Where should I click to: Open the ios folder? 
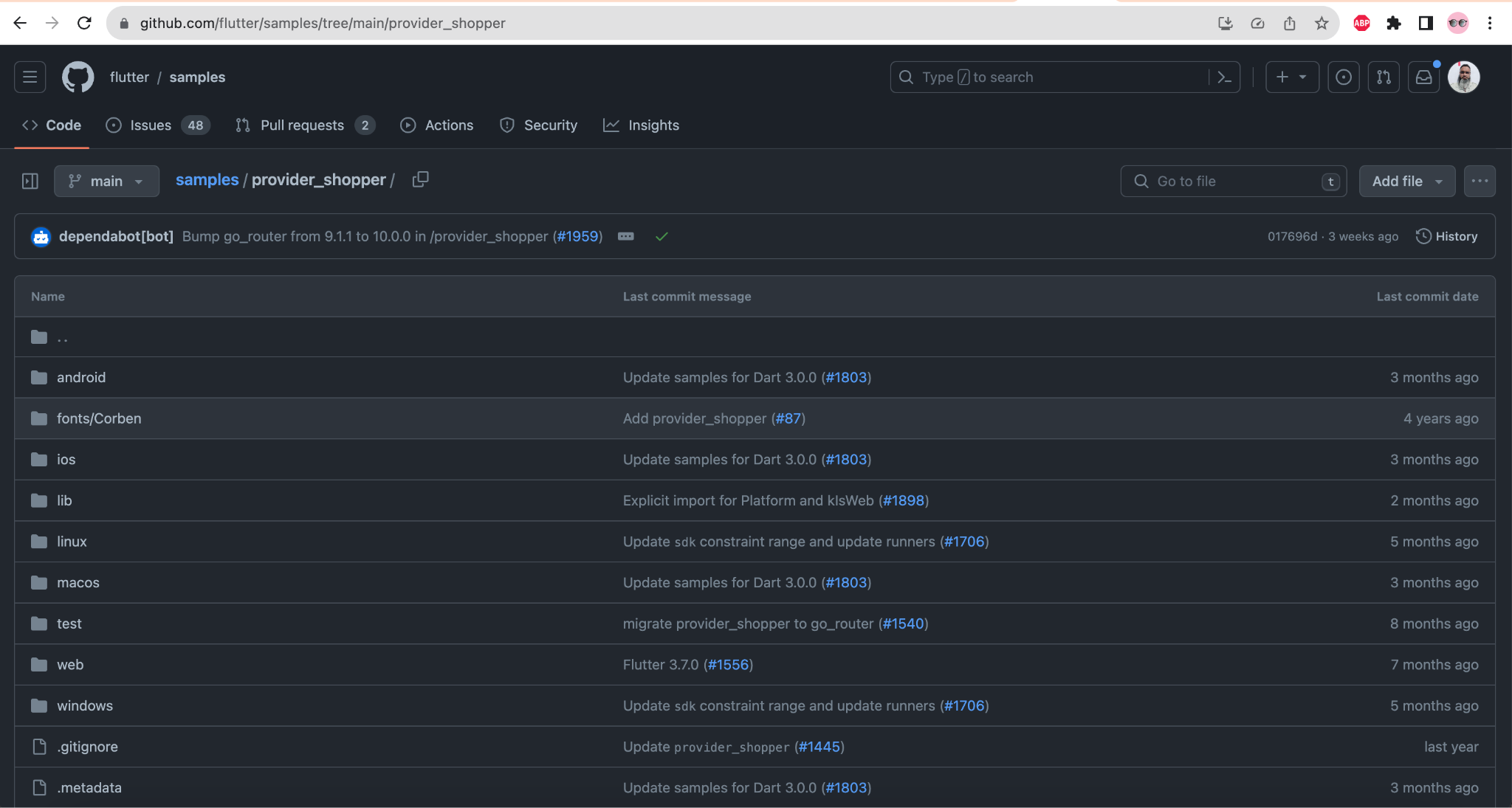click(x=66, y=460)
